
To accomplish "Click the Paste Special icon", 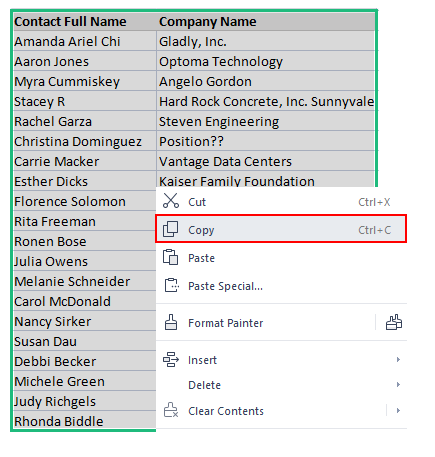I will click(x=172, y=285).
